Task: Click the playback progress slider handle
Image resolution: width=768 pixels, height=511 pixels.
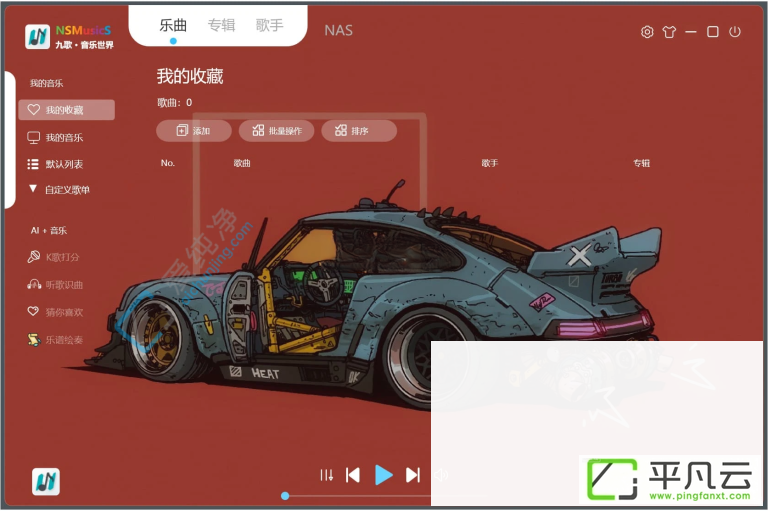Action: (285, 496)
